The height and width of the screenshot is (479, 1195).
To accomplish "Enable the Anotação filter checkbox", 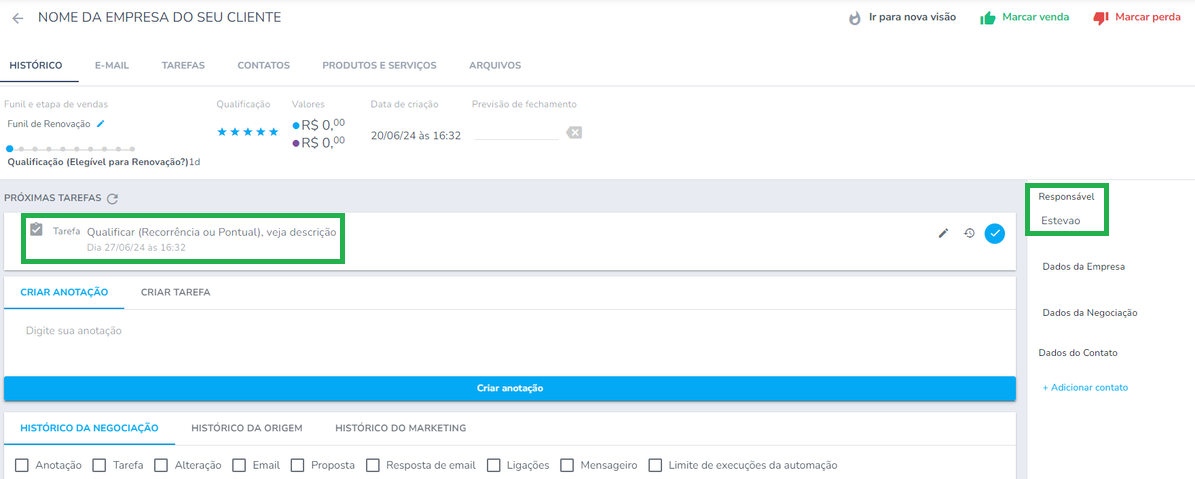I will click(23, 465).
